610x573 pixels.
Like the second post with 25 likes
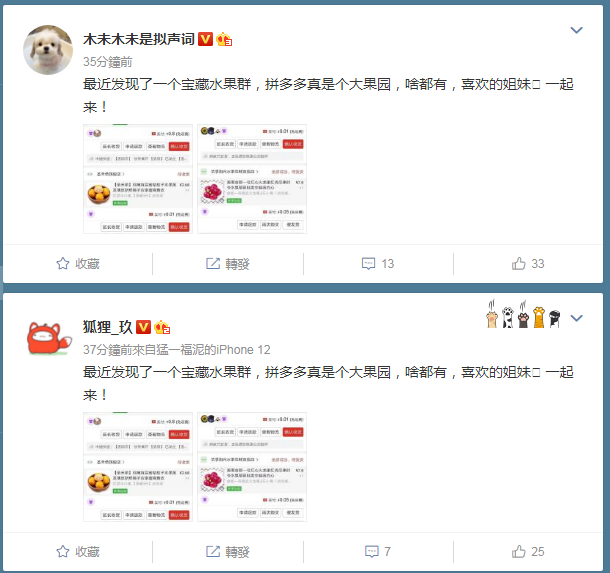coord(528,552)
